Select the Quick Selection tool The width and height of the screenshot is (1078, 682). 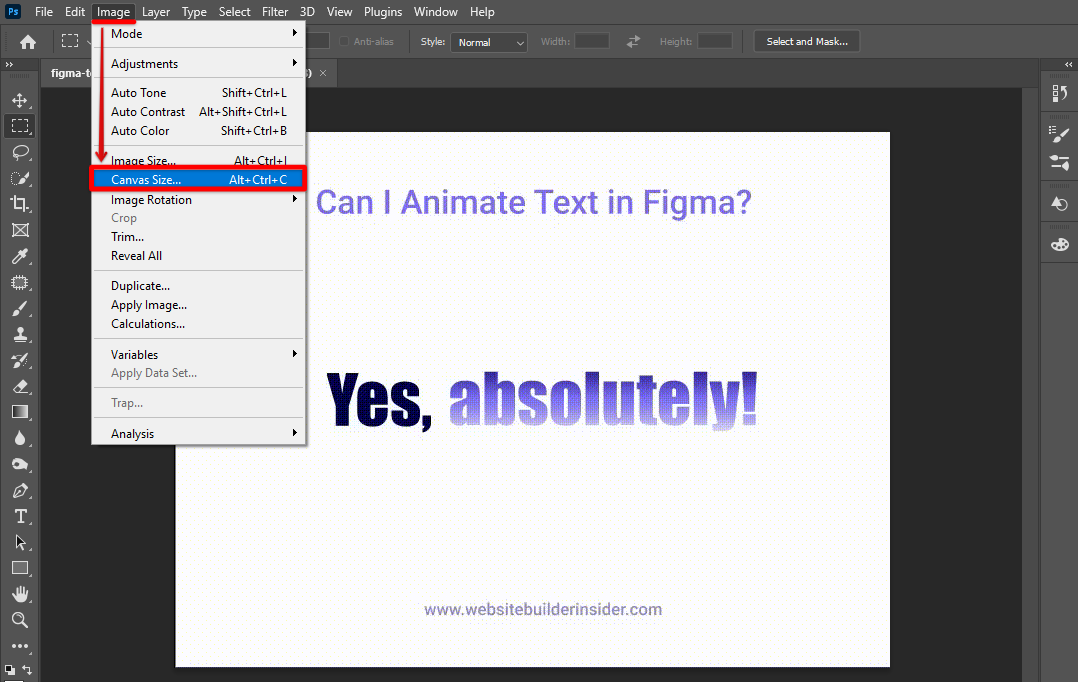tap(20, 178)
